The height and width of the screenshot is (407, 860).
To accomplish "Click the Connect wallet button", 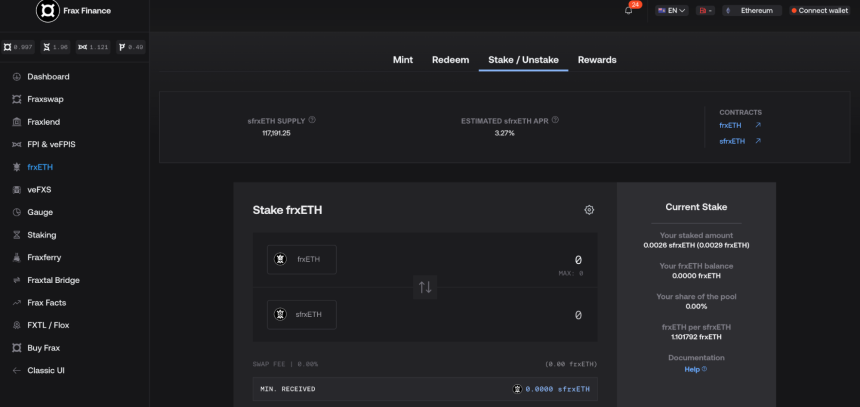I will (819, 10).
